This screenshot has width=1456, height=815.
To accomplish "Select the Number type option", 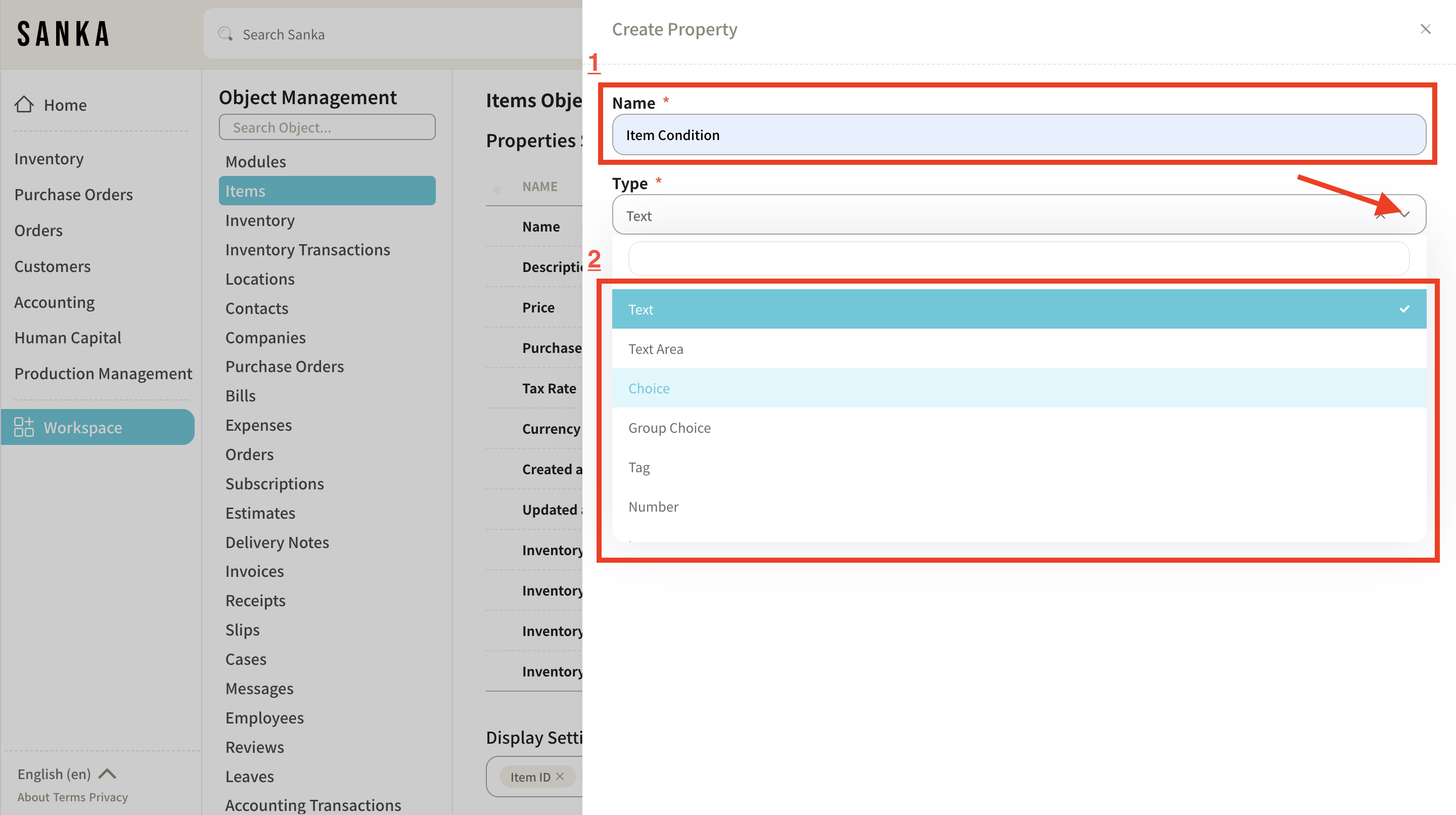I will click(x=653, y=507).
